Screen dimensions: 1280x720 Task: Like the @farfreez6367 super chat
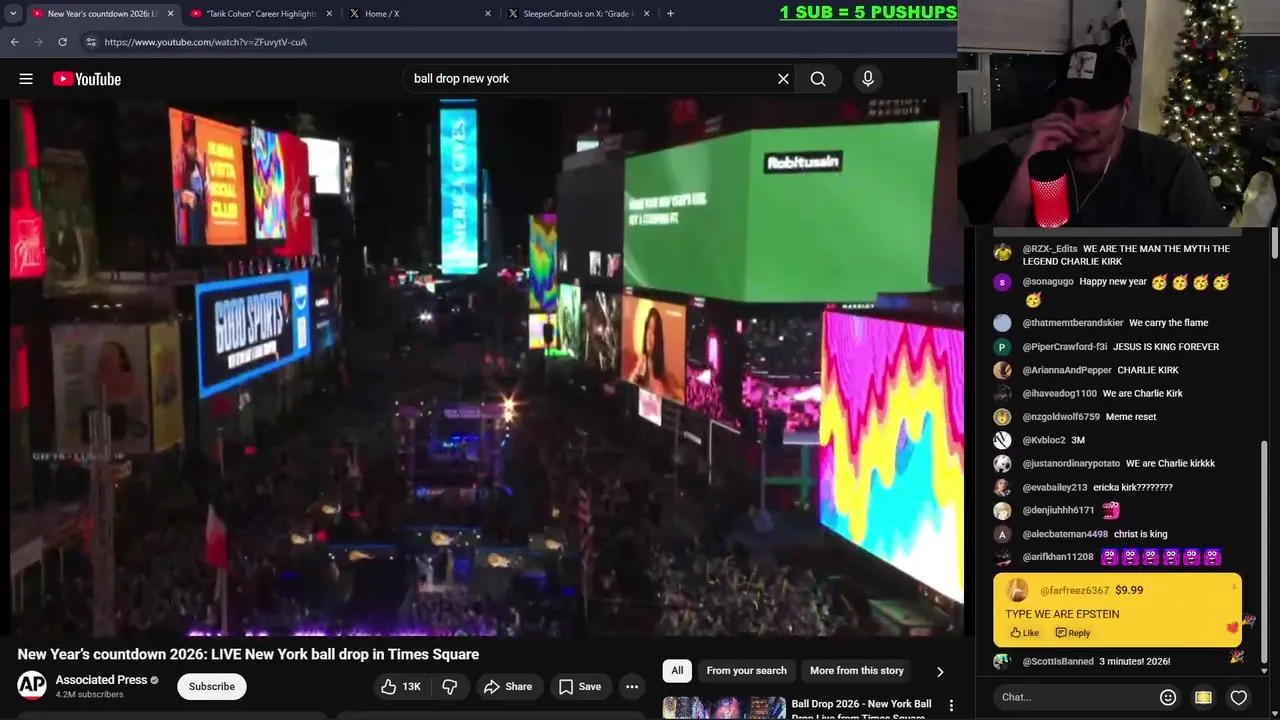(x=1024, y=633)
